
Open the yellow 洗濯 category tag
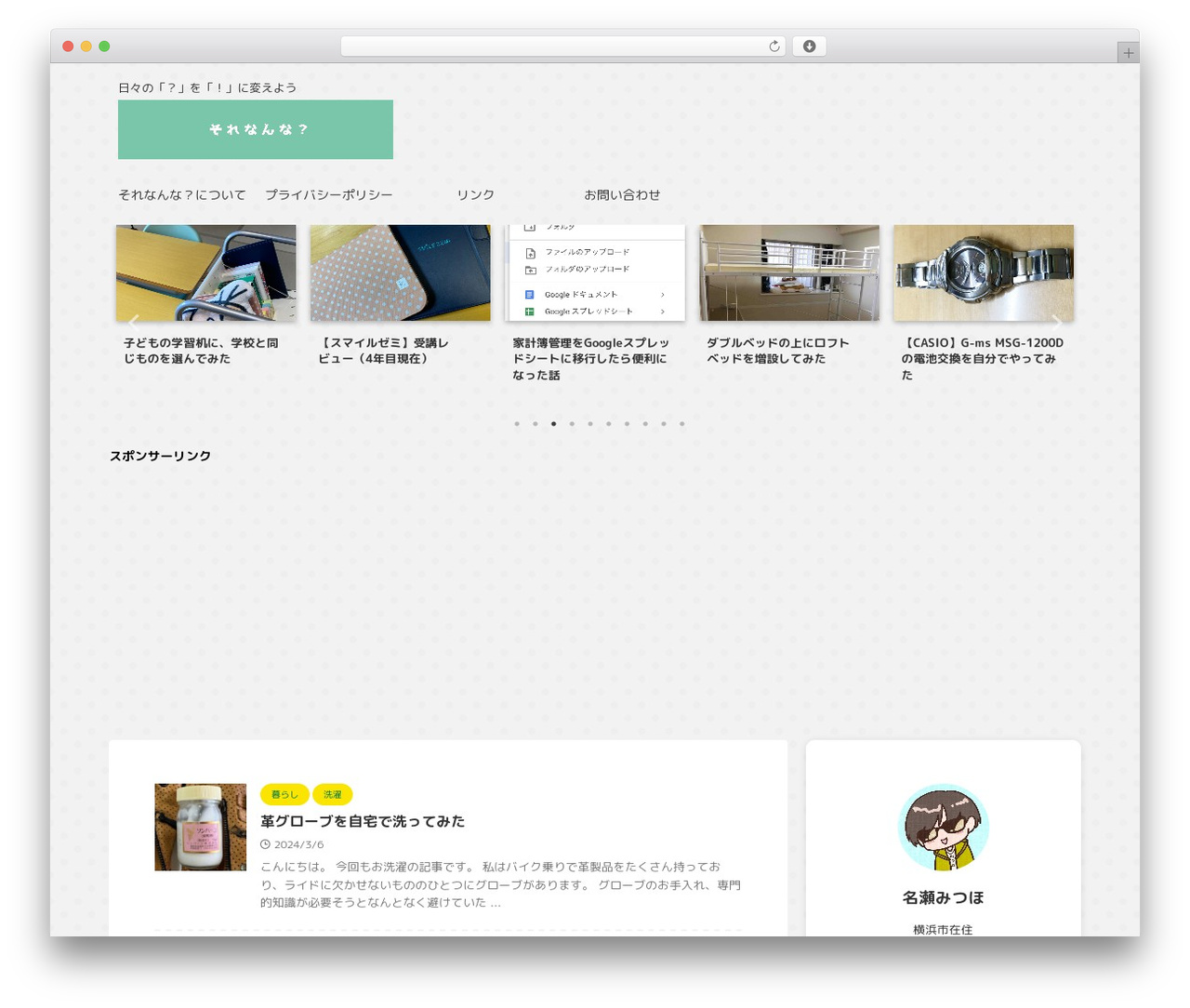333,795
